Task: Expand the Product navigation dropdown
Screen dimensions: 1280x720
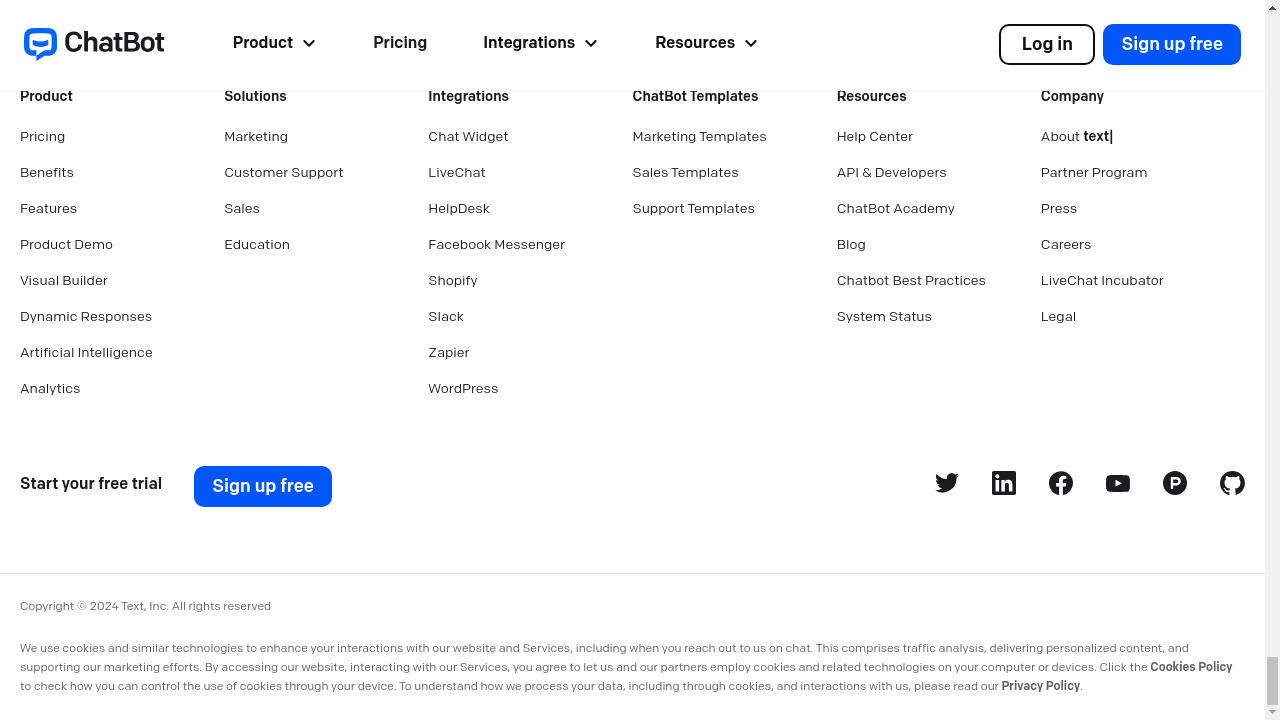Action: (x=274, y=43)
